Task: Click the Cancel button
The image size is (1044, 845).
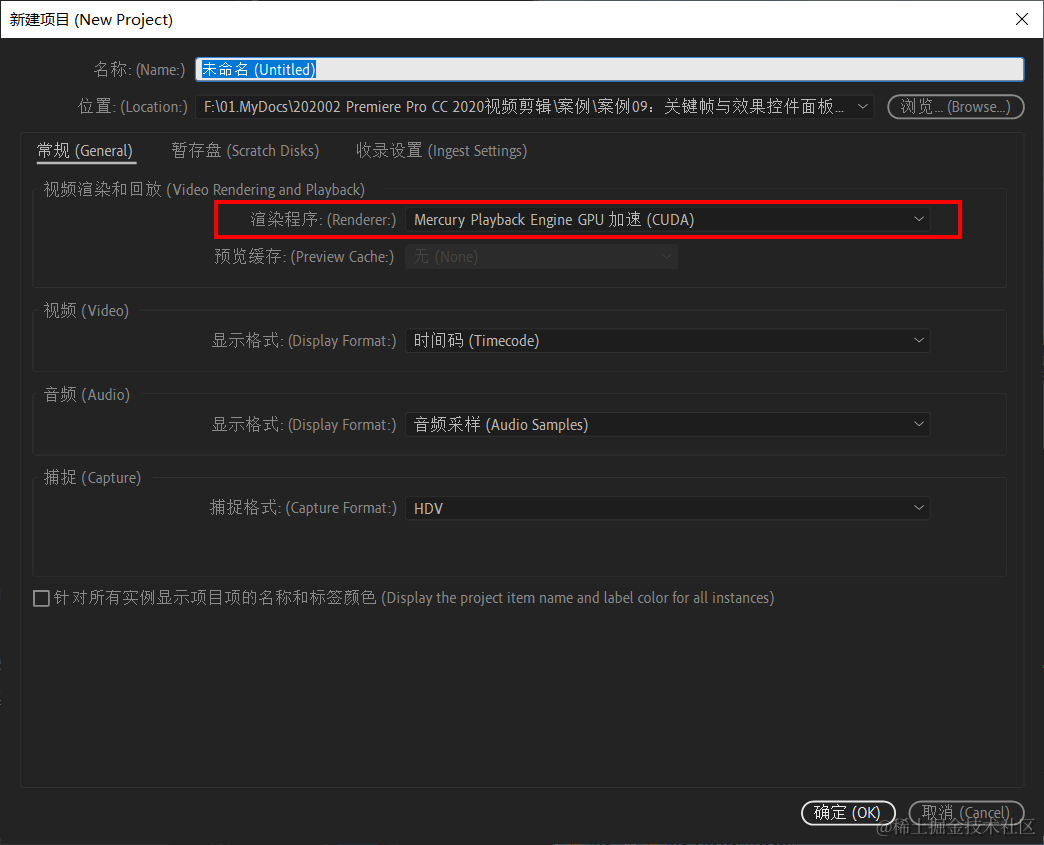Action: click(965, 812)
